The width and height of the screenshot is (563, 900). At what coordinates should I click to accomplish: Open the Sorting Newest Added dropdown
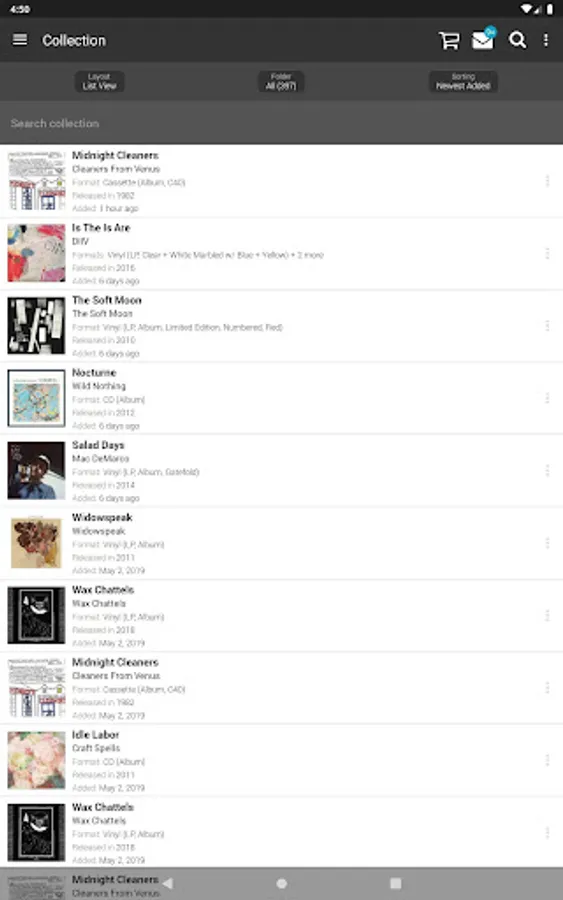pyautogui.click(x=463, y=82)
